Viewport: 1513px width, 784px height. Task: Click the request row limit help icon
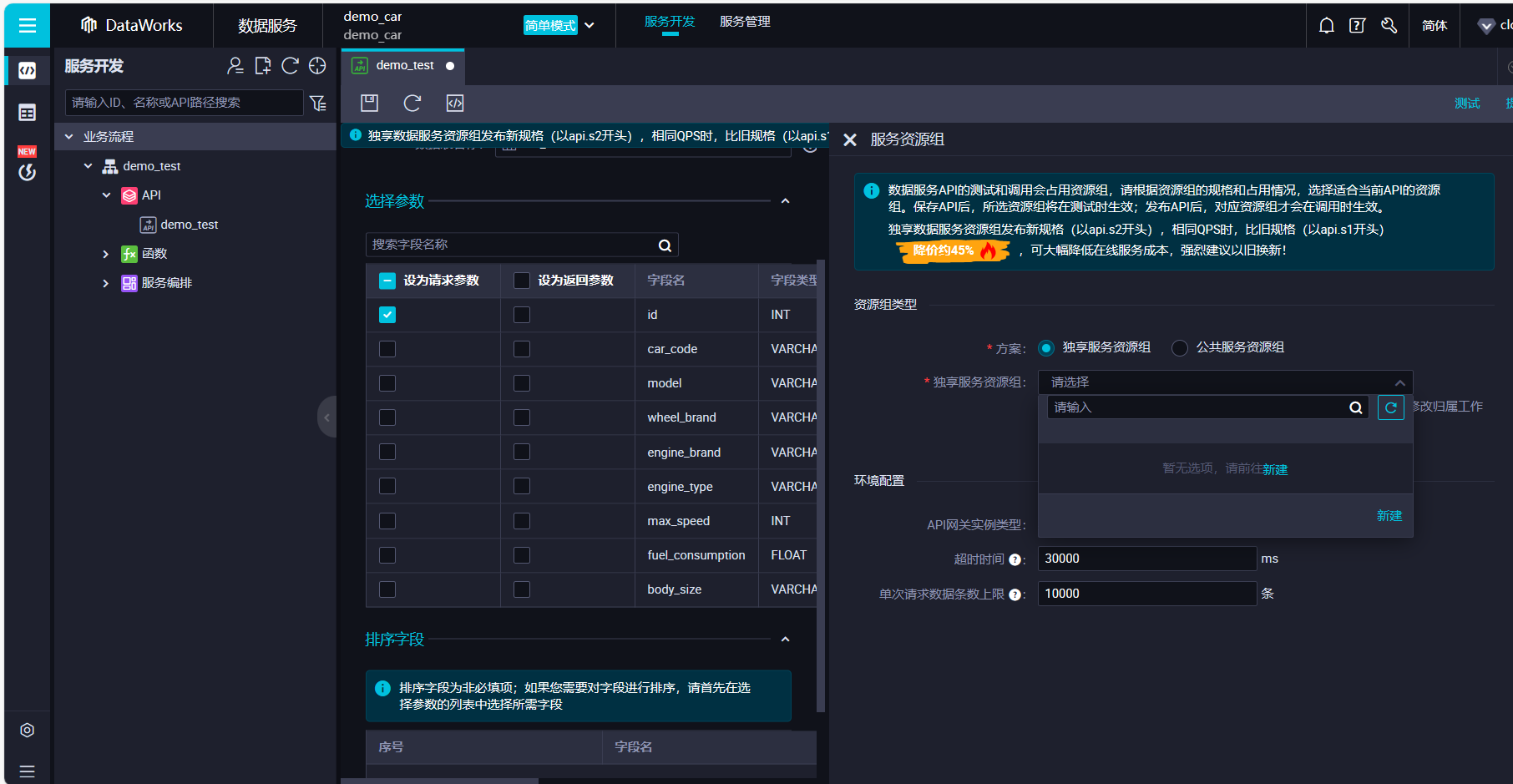point(1015,595)
